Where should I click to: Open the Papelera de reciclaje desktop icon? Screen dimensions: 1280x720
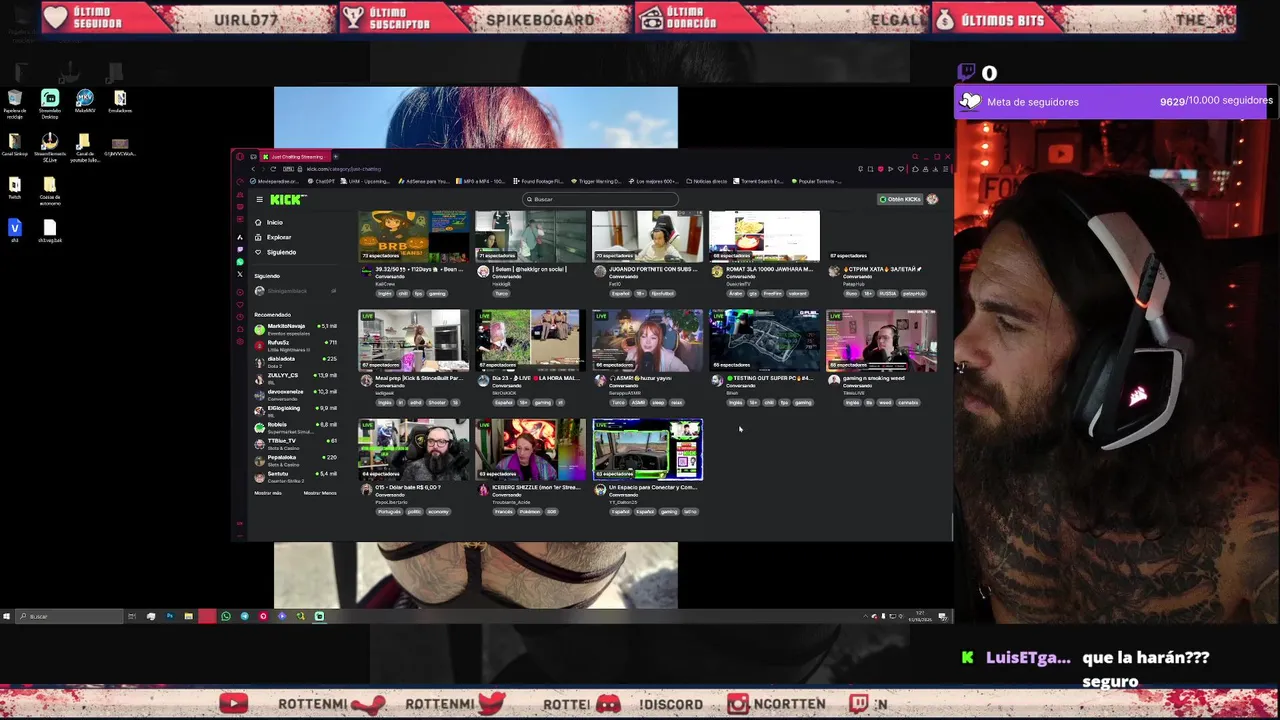click(x=15, y=104)
